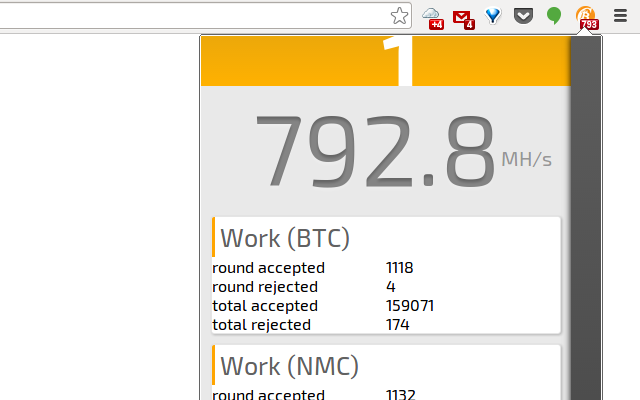Open the green Hangouts extension icon
Screen dimensions: 640x400
coord(554,16)
